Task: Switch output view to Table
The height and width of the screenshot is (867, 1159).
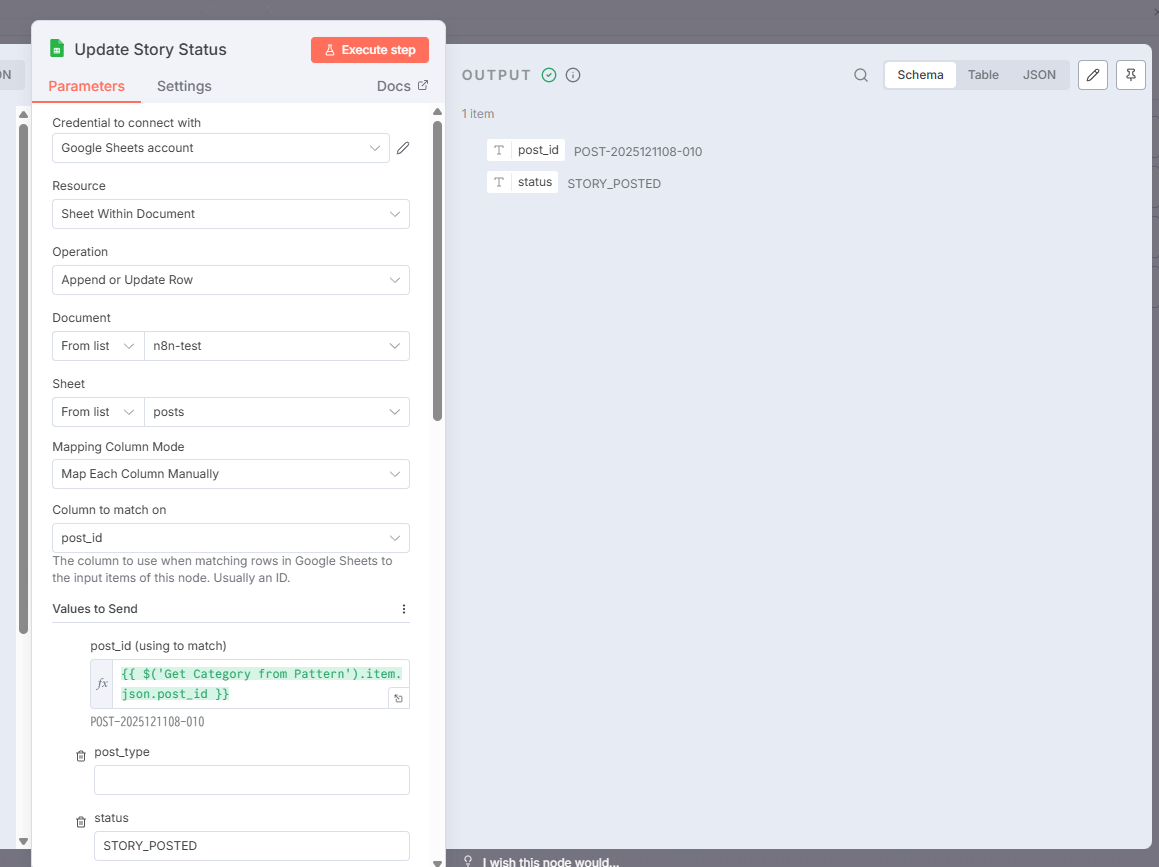Action: [983, 75]
